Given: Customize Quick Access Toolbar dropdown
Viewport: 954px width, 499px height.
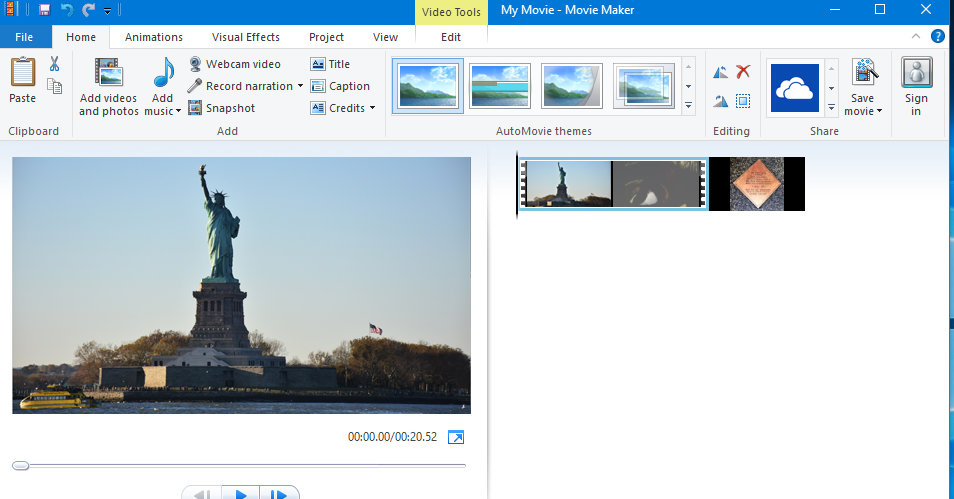Looking at the screenshot, I should (x=107, y=11).
